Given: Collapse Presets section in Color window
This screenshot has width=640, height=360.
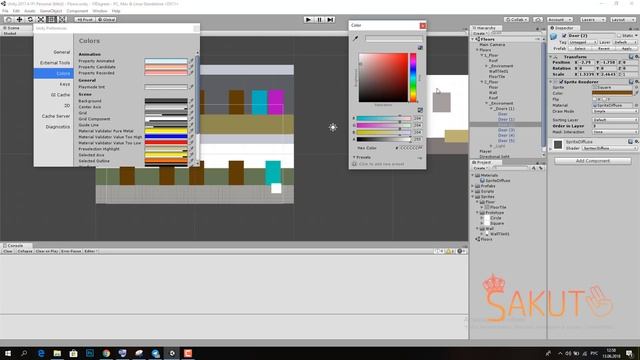Looking at the screenshot, I should (354, 157).
